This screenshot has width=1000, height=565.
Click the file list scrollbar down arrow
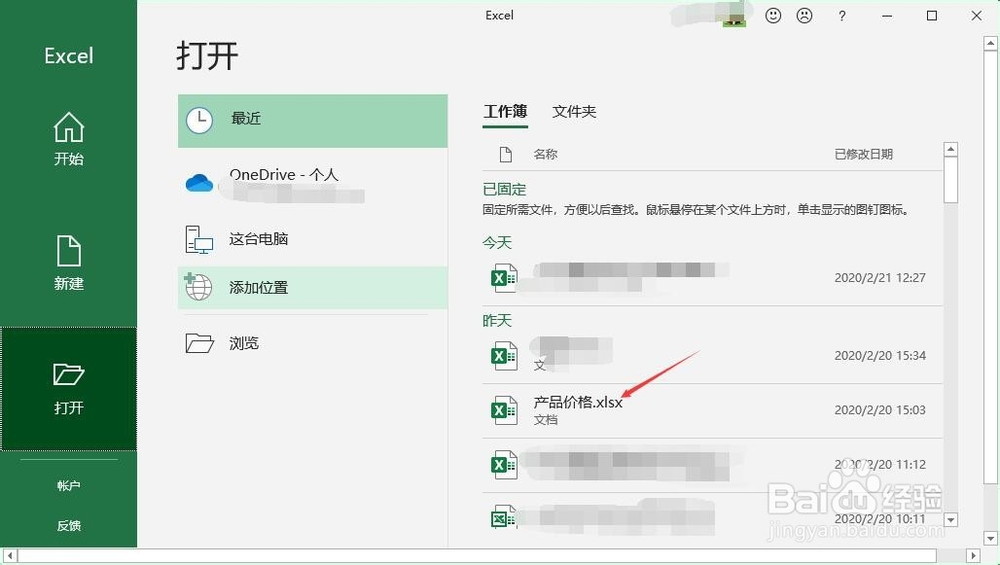(950, 520)
